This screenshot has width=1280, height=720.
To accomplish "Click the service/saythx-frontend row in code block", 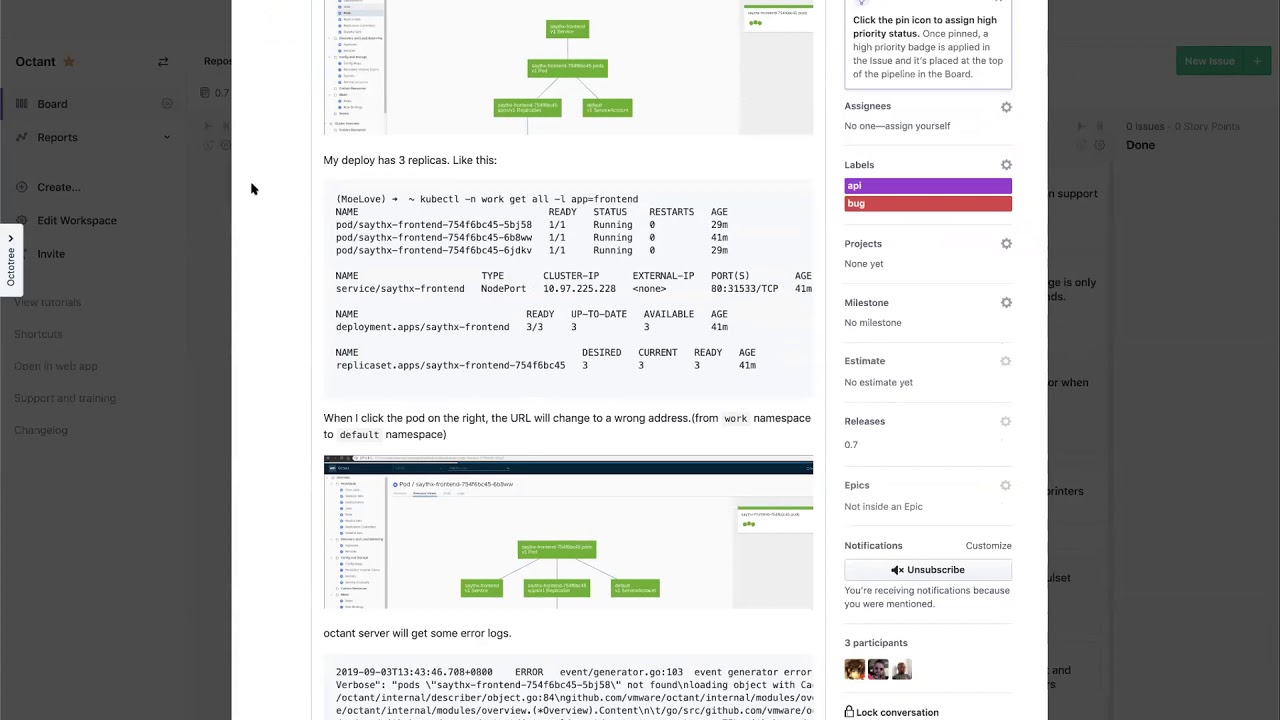I will [x=574, y=289].
